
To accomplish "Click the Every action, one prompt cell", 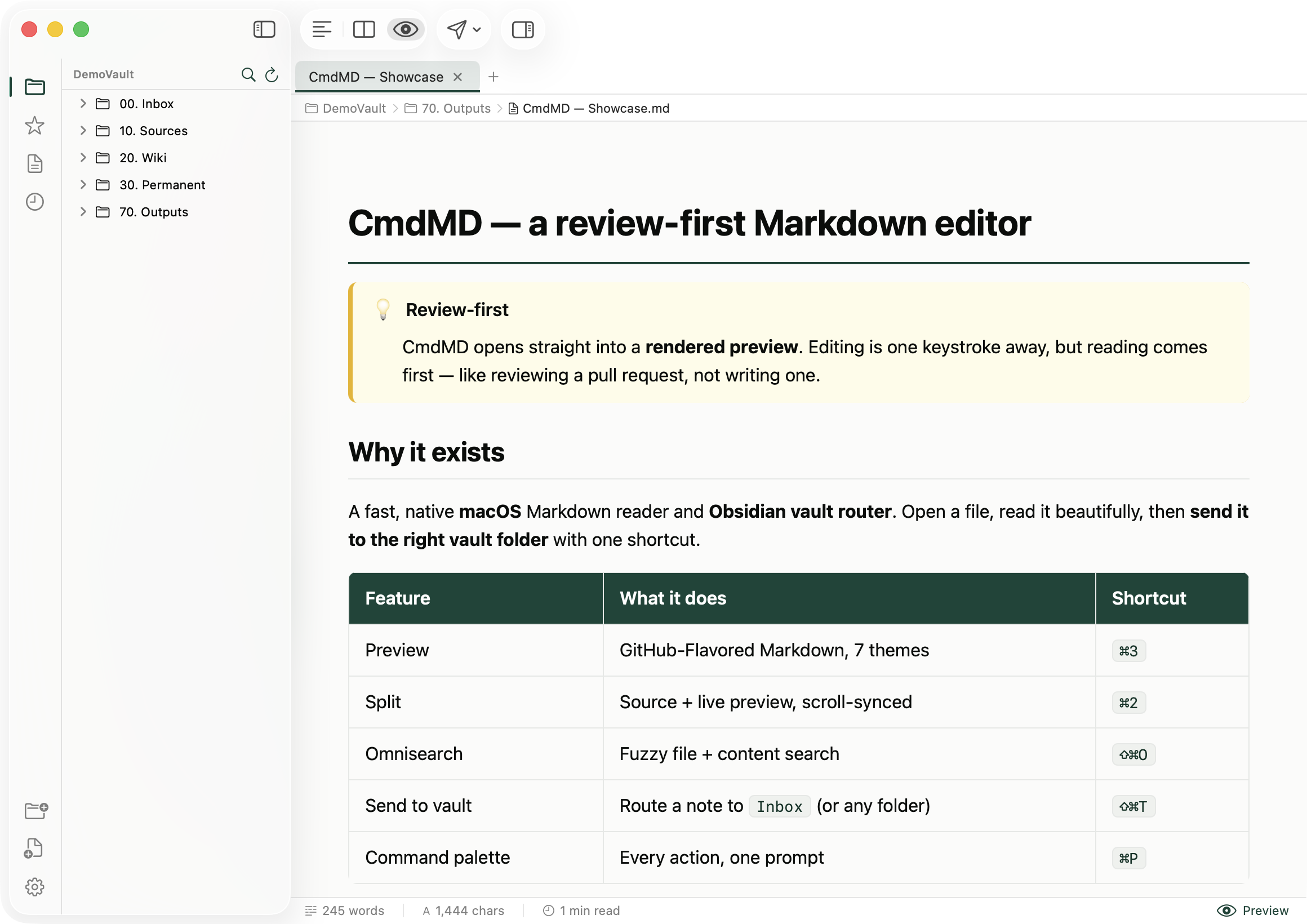I will pyautogui.click(x=850, y=858).
